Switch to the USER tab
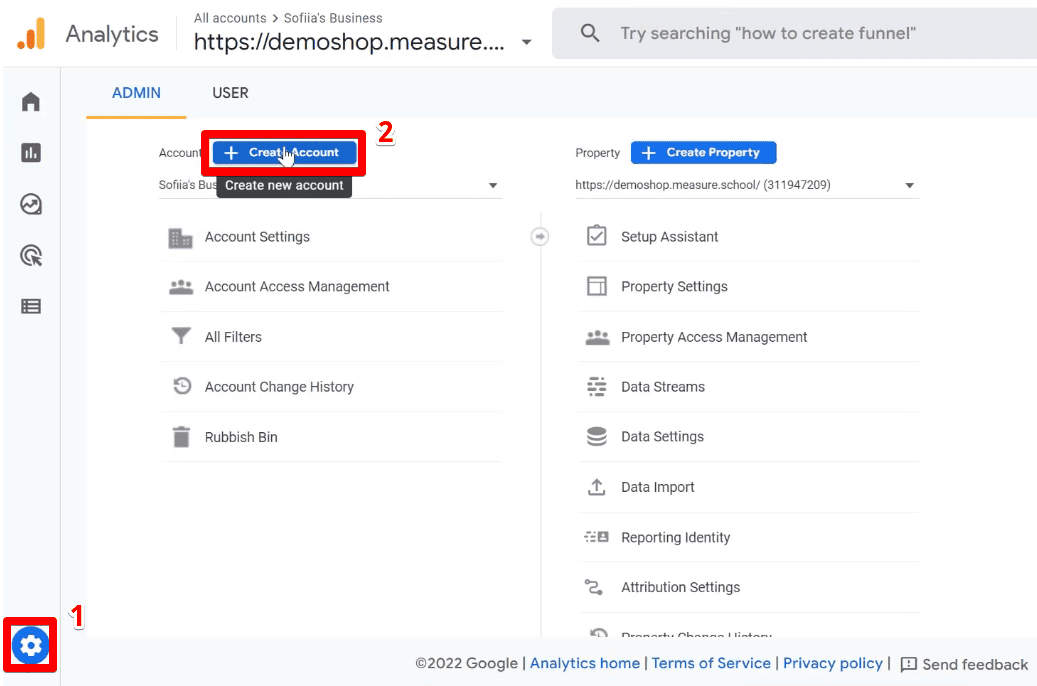Image resolution: width=1037 pixels, height=686 pixels. [230, 92]
